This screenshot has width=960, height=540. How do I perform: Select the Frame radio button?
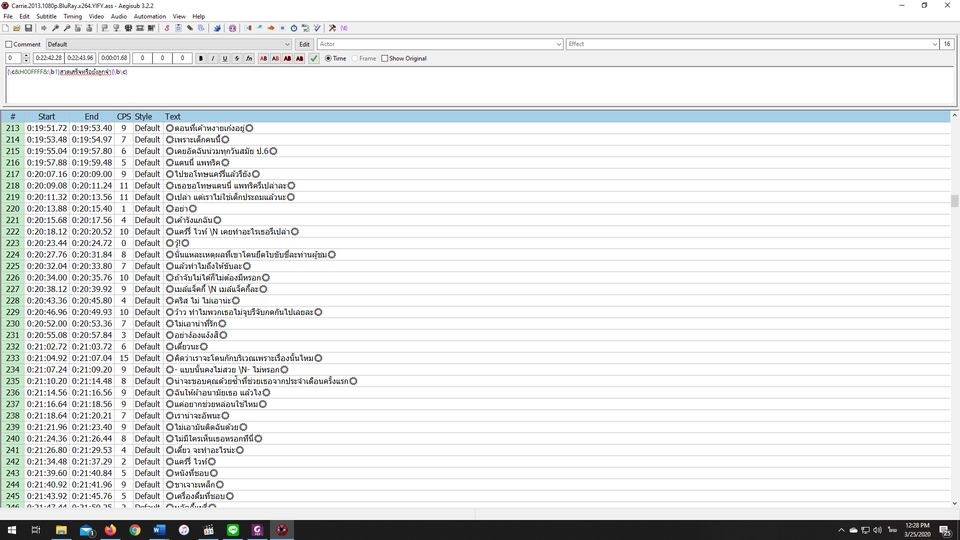point(355,58)
